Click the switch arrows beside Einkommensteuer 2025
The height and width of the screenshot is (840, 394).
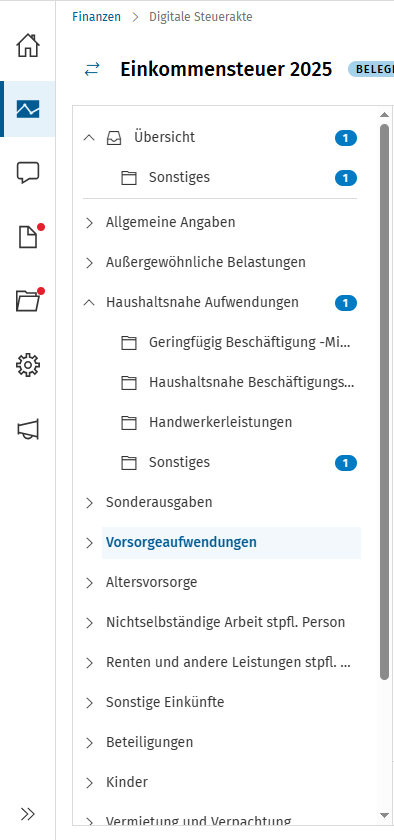[92, 69]
